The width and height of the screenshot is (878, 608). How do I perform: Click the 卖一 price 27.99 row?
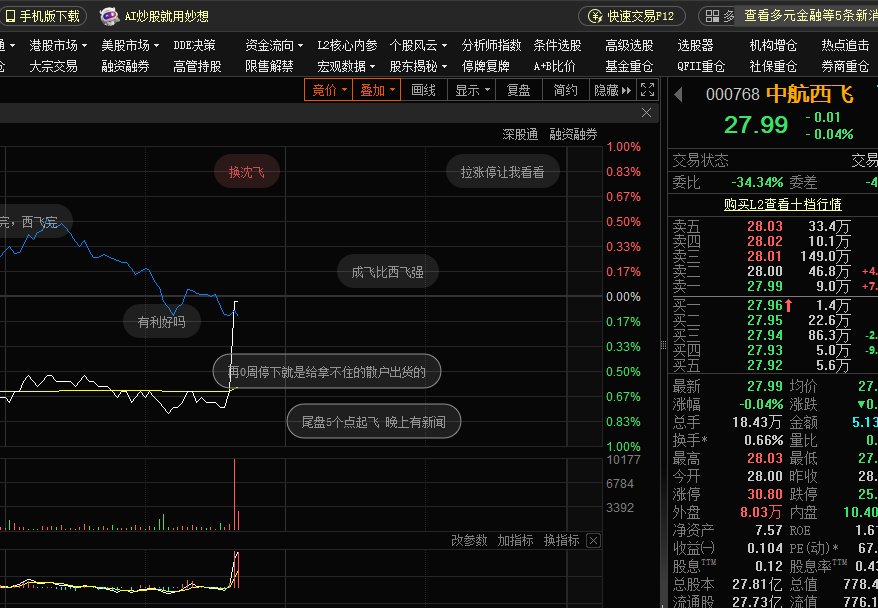[775, 287]
